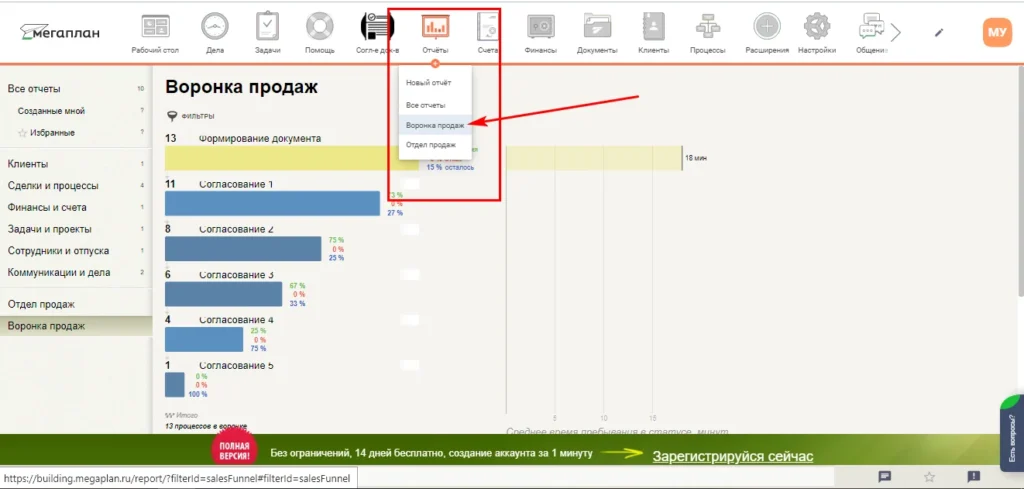Click the Согласование 3 funnel bar
The image size is (1024, 489).
223,294
